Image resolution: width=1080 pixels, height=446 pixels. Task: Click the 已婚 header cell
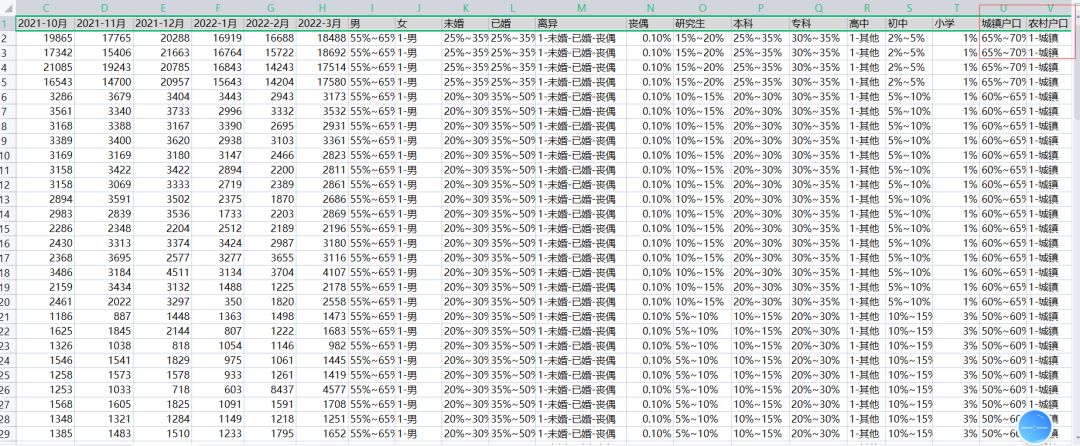click(512, 24)
